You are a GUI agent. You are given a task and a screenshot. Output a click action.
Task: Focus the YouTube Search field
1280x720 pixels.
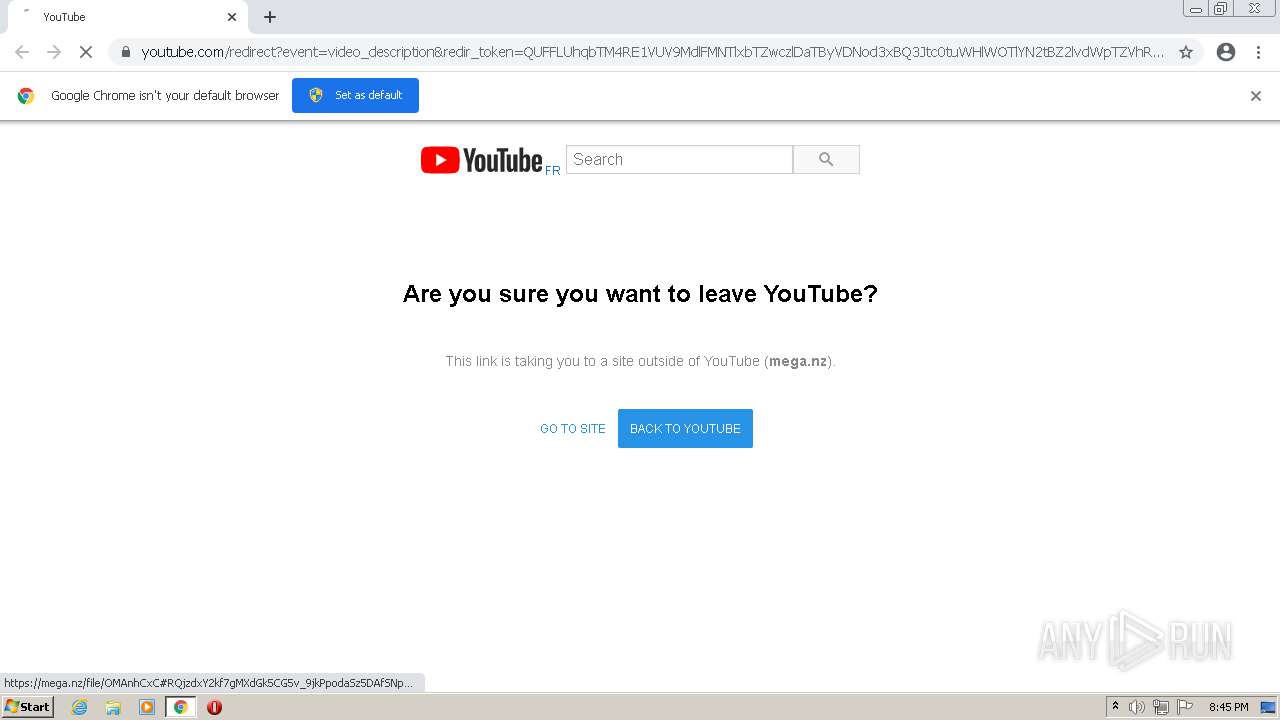(679, 159)
